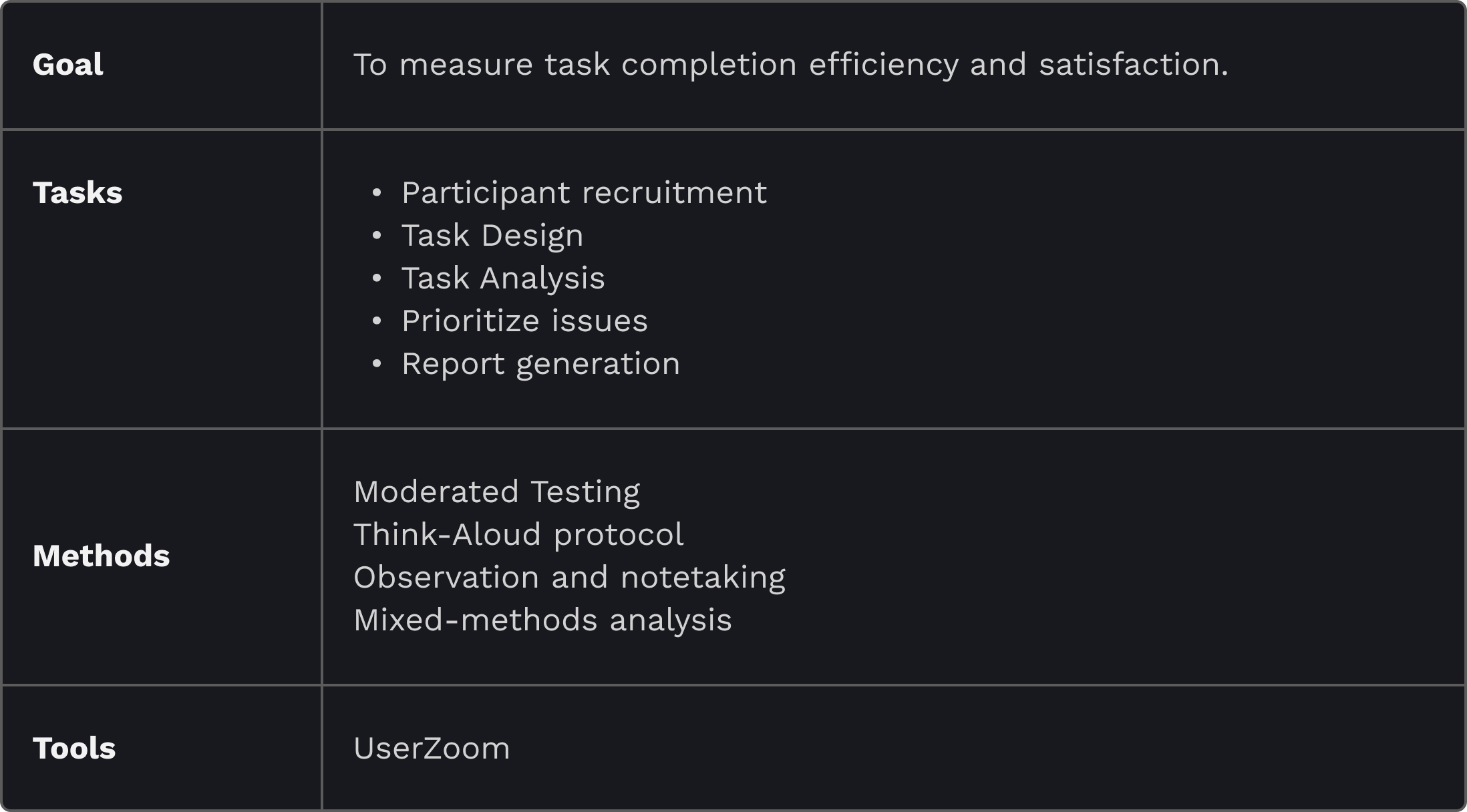The height and width of the screenshot is (812, 1467).
Task: Click the bullet dot before Task Analysis
Action: click(x=377, y=278)
